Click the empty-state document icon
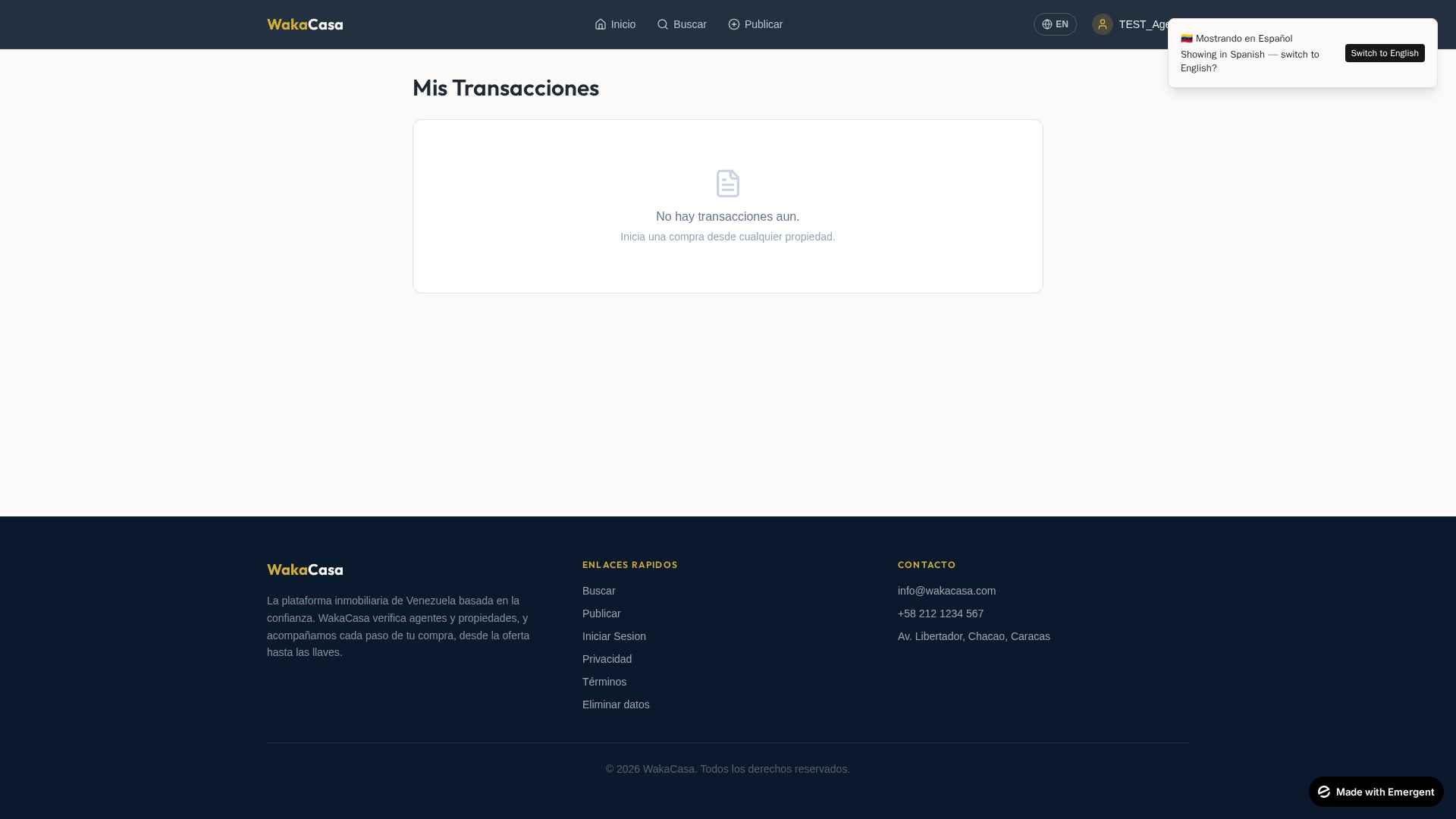 [728, 184]
